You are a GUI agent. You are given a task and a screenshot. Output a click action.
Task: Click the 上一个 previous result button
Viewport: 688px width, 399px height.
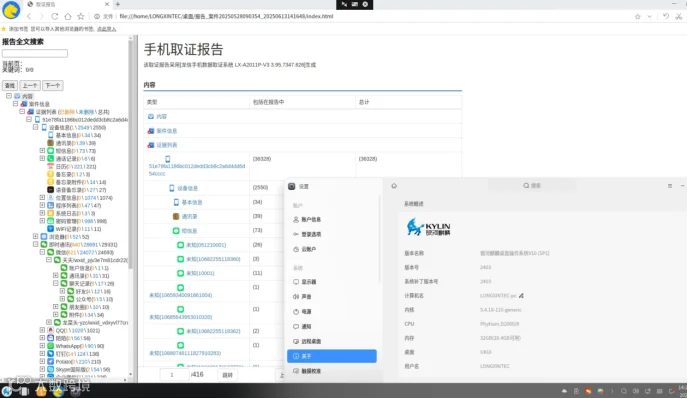click(30, 86)
